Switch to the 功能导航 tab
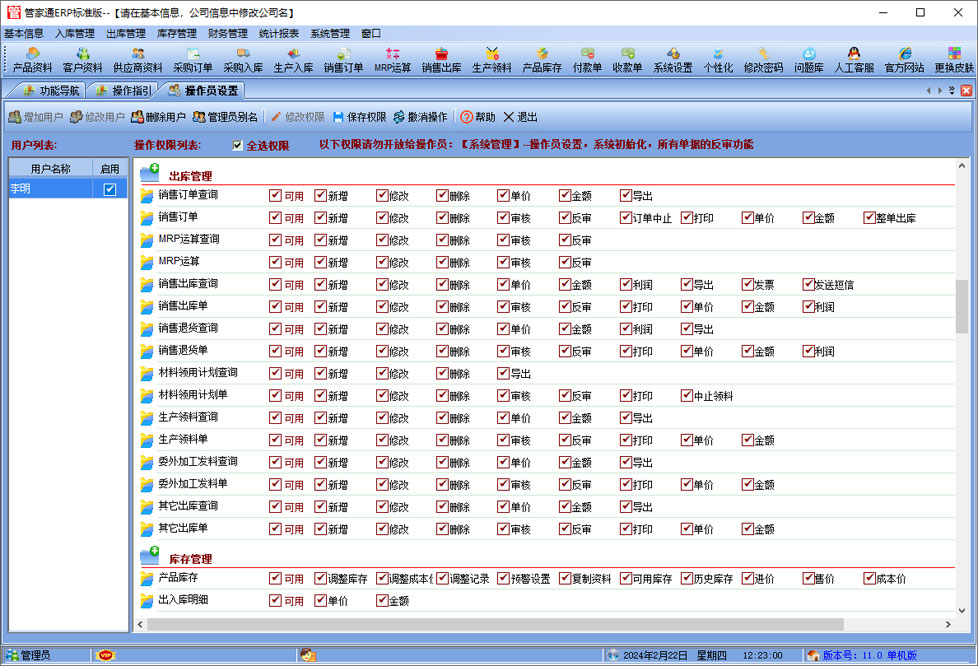This screenshot has width=978, height=666. tap(50, 91)
